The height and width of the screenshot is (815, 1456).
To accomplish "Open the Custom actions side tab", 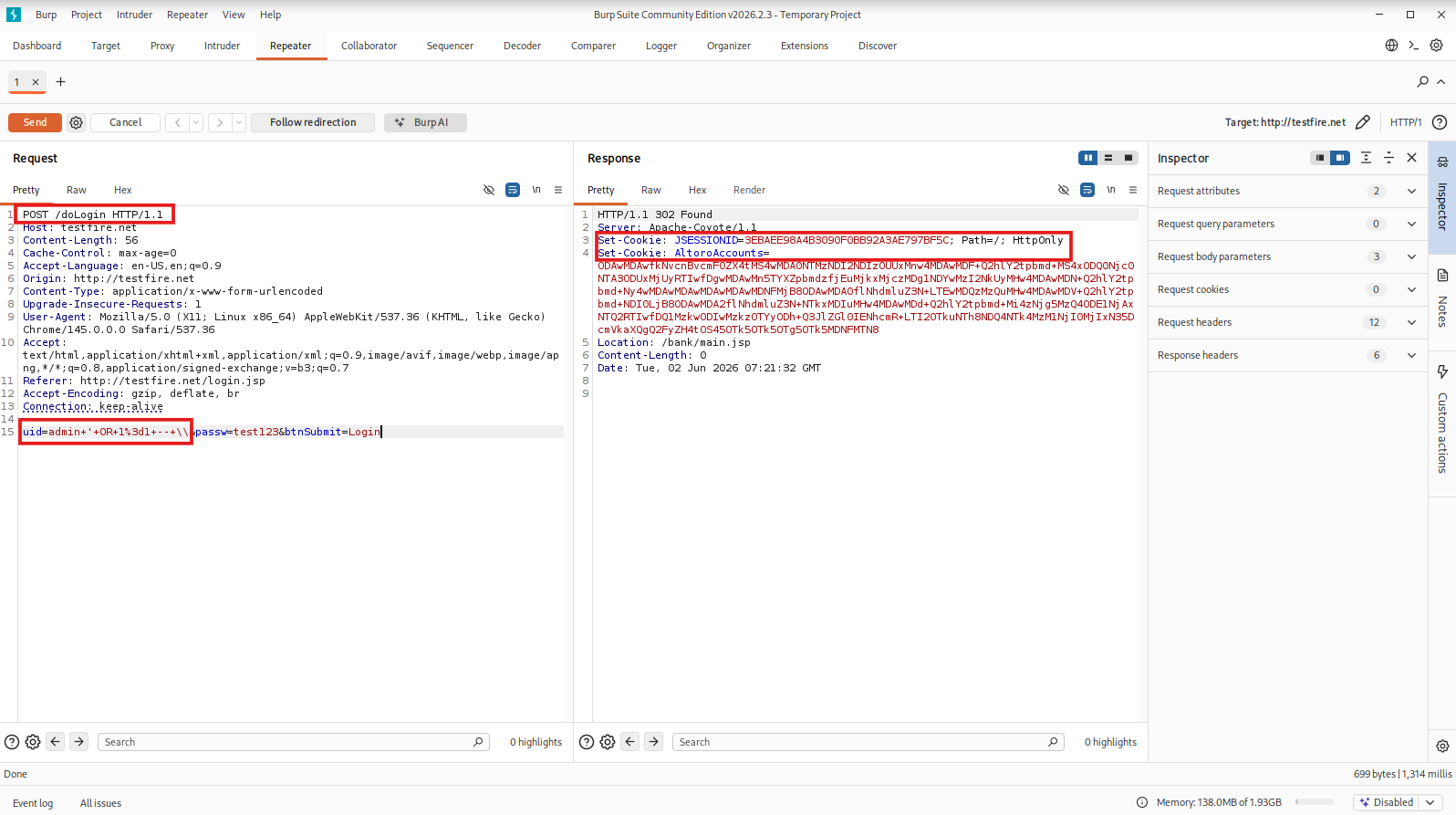I will (1442, 422).
